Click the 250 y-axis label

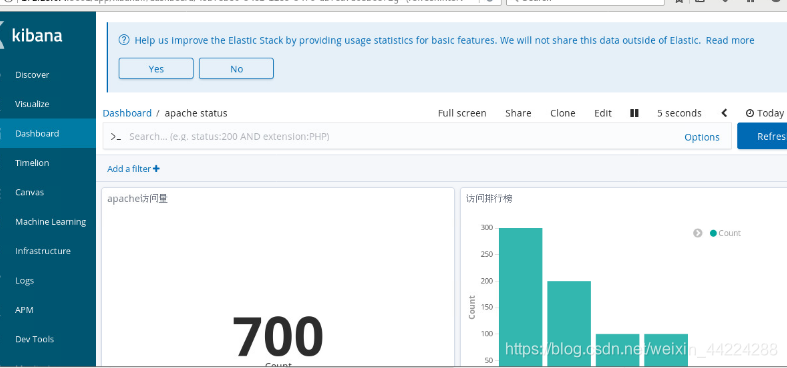pyautogui.click(x=486, y=254)
